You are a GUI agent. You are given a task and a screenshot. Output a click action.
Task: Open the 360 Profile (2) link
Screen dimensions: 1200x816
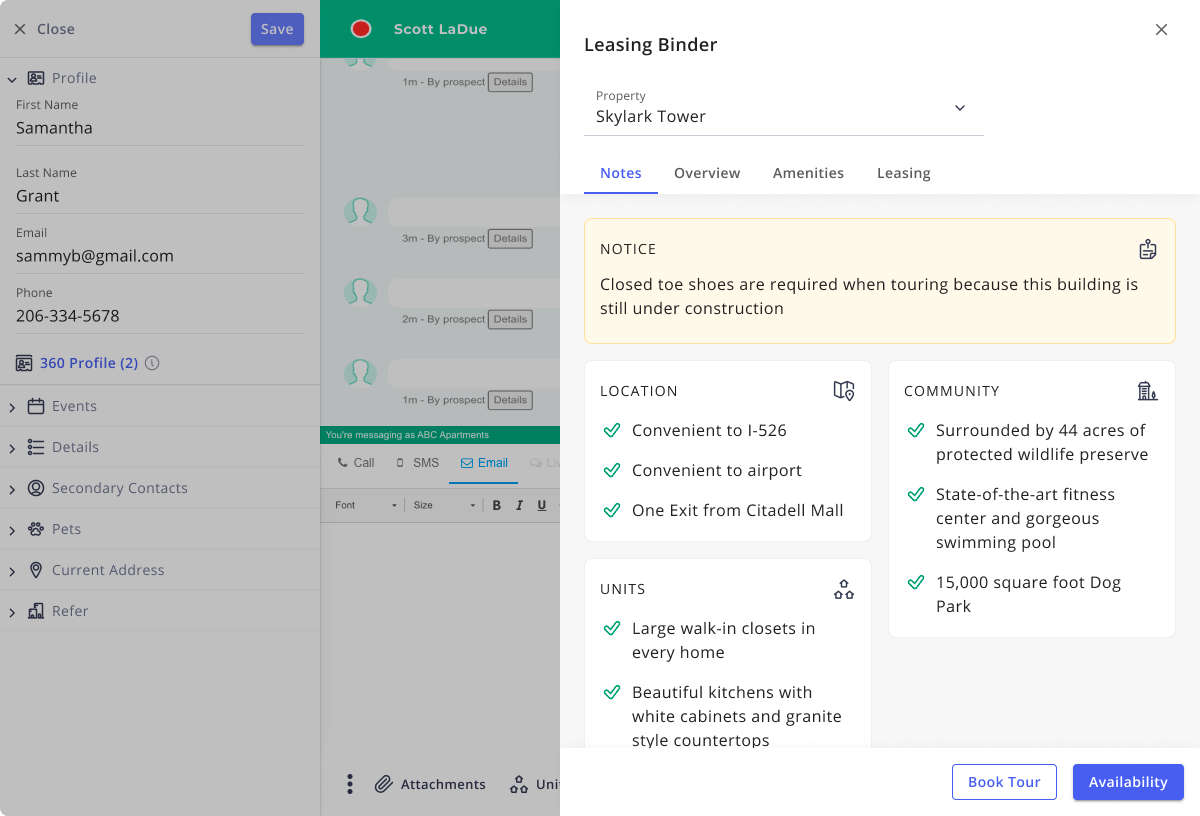pyautogui.click(x=88, y=363)
